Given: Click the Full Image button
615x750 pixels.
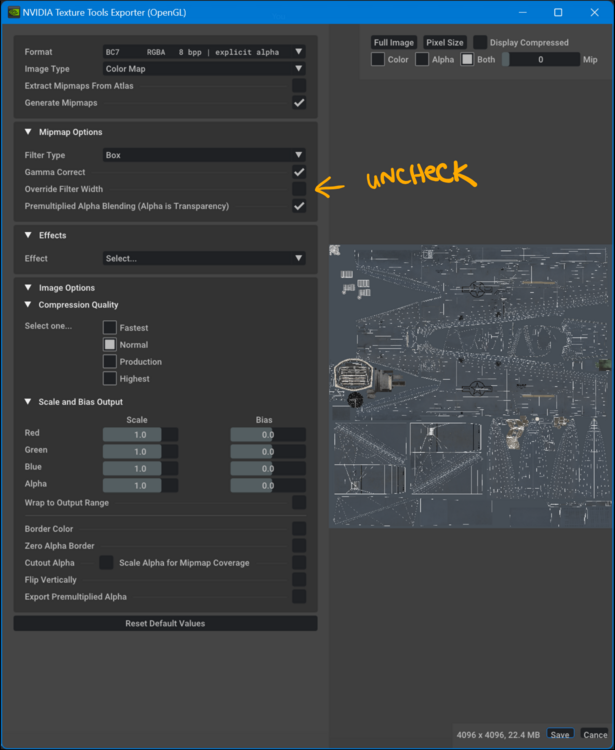Looking at the screenshot, I should tap(394, 43).
